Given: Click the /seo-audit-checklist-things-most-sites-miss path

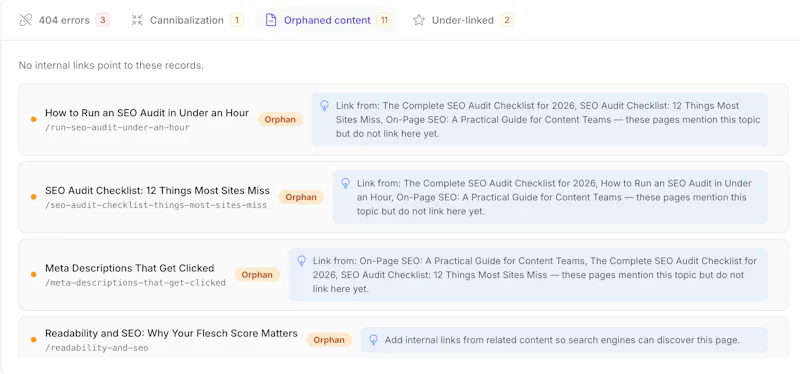Looking at the screenshot, I should point(156,206).
